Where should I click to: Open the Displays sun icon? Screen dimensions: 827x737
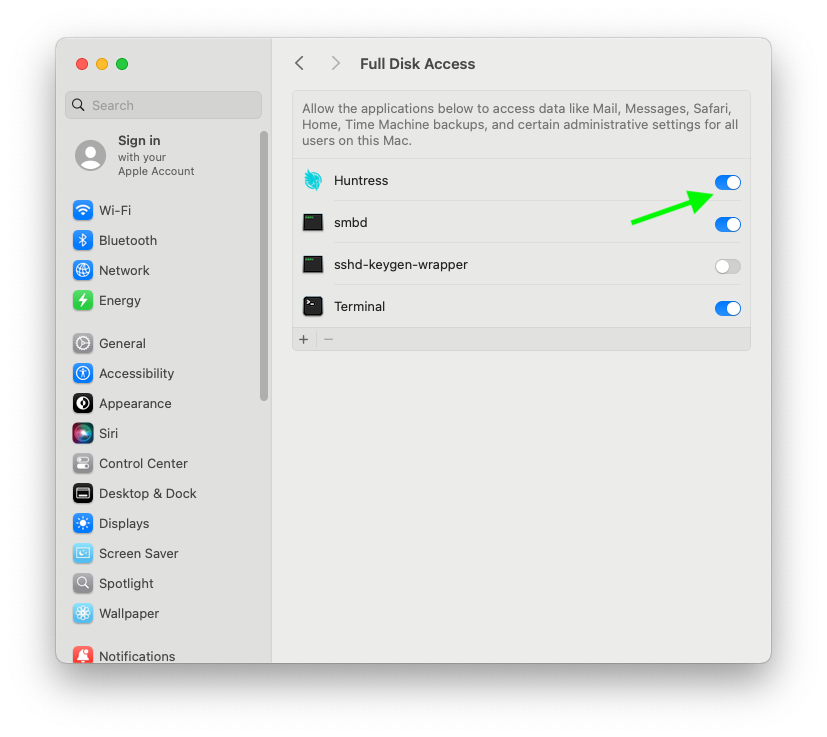83,524
